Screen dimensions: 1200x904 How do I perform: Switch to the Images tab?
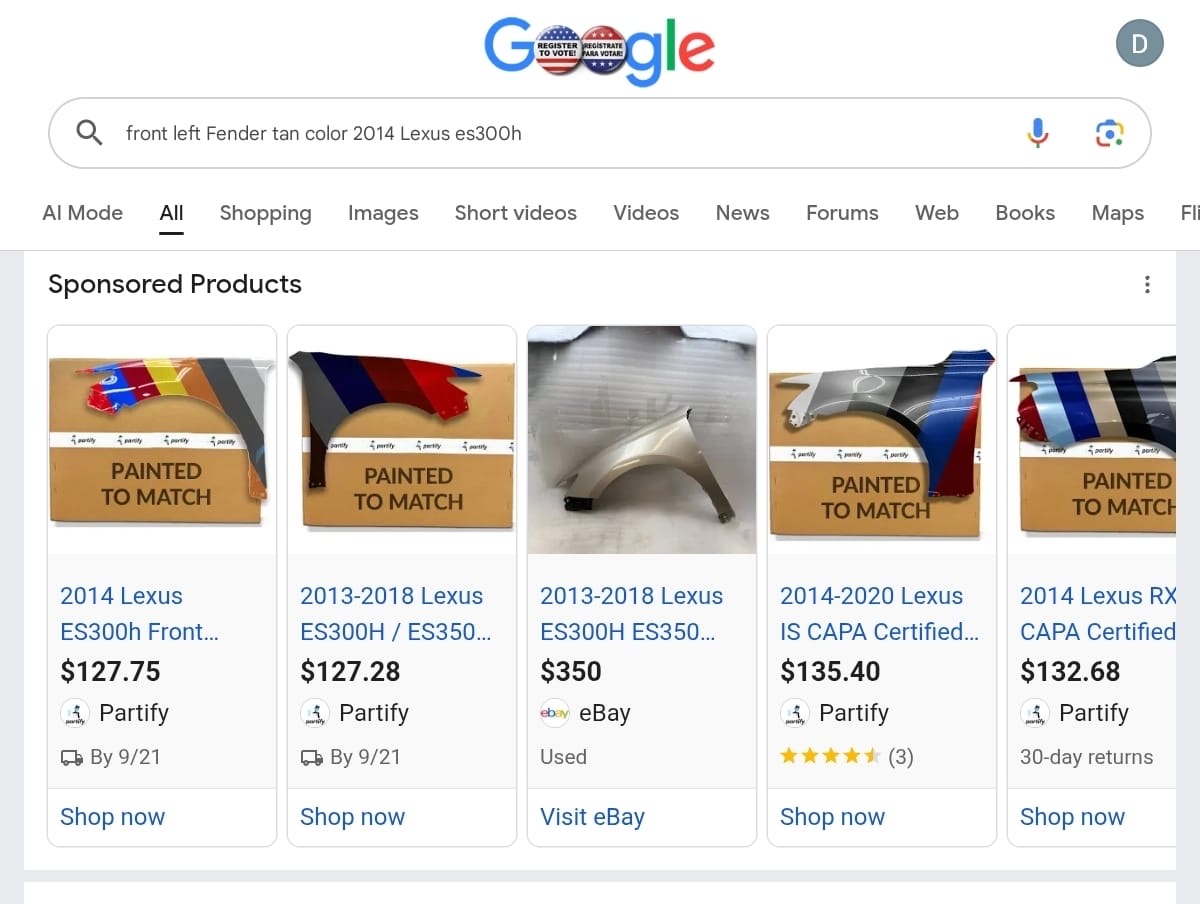383,213
